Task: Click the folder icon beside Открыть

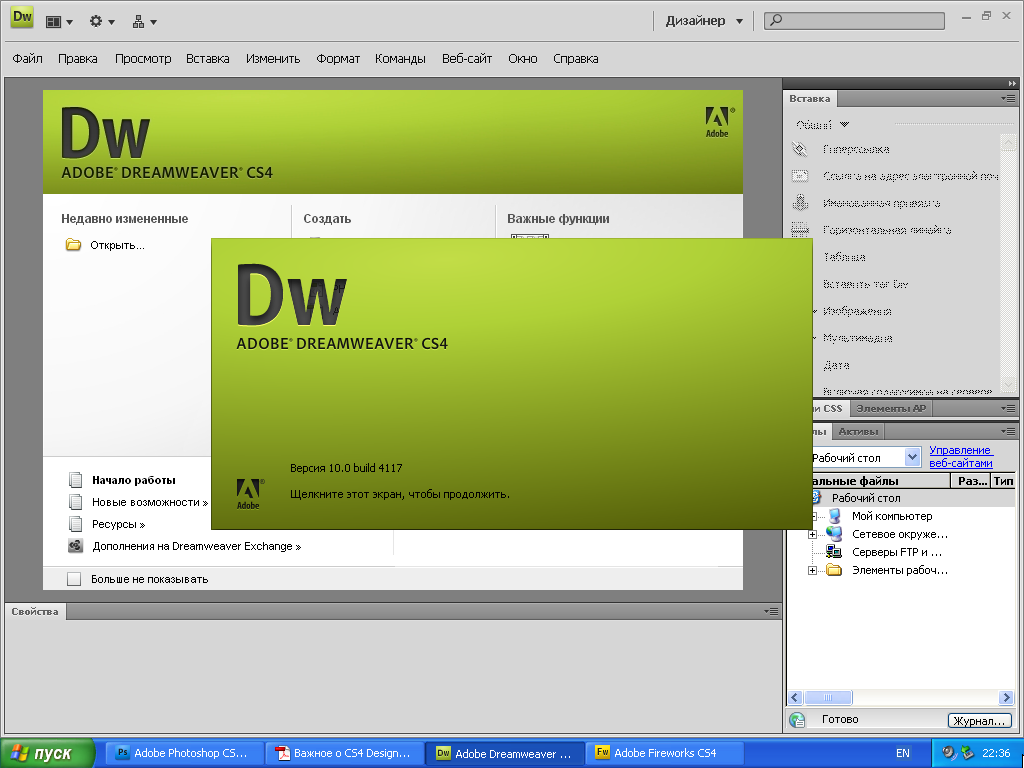Action: (73, 245)
